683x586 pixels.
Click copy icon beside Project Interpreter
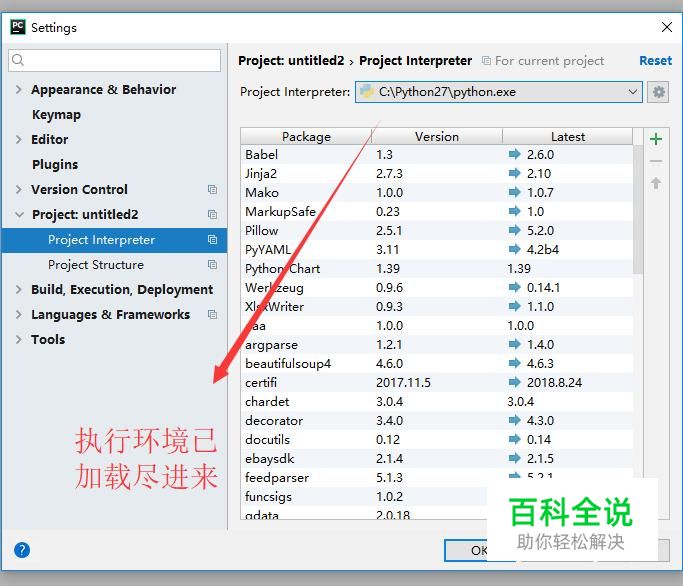(212, 240)
